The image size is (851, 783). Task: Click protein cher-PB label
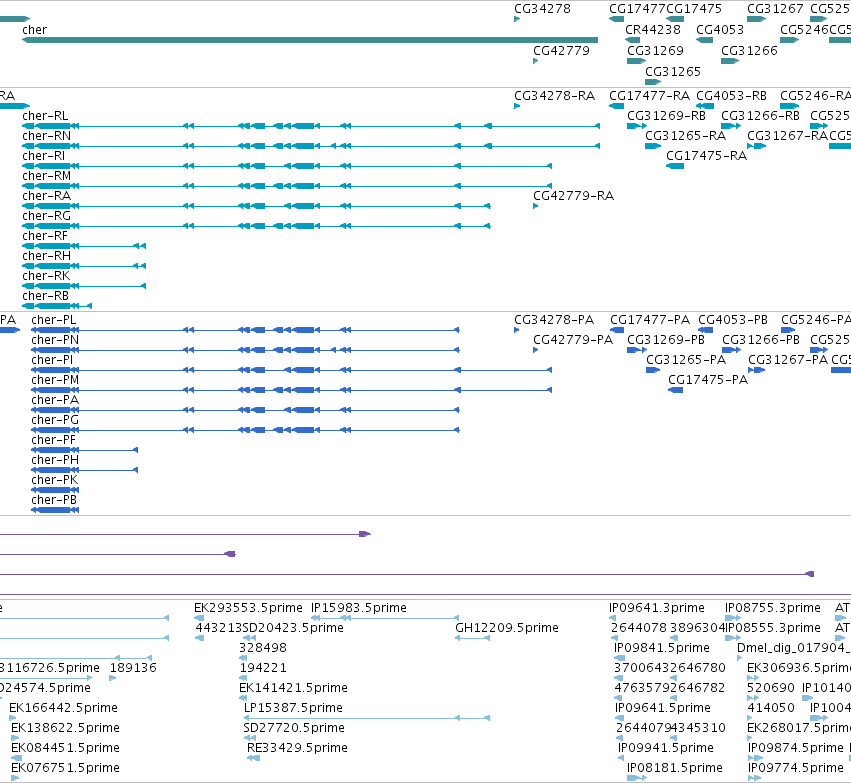click(x=54, y=500)
